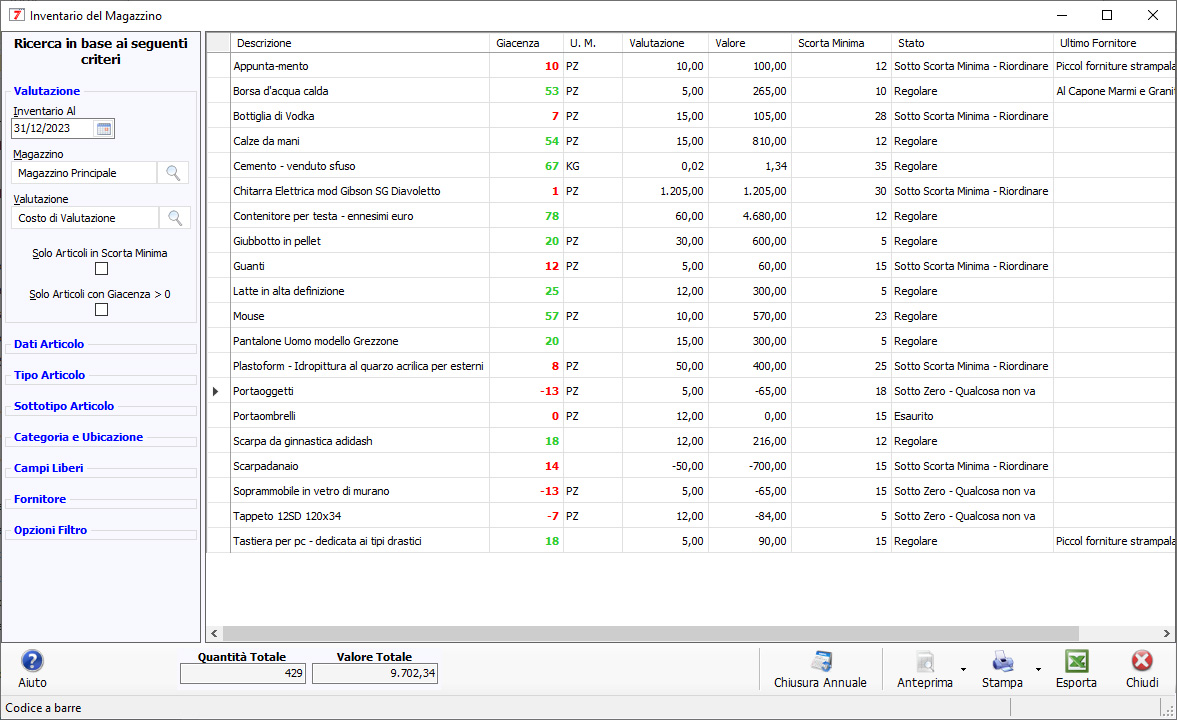1177x720 pixels.
Task: Click the Al Capone Marmi supplier cell
Action: (x=1114, y=91)
